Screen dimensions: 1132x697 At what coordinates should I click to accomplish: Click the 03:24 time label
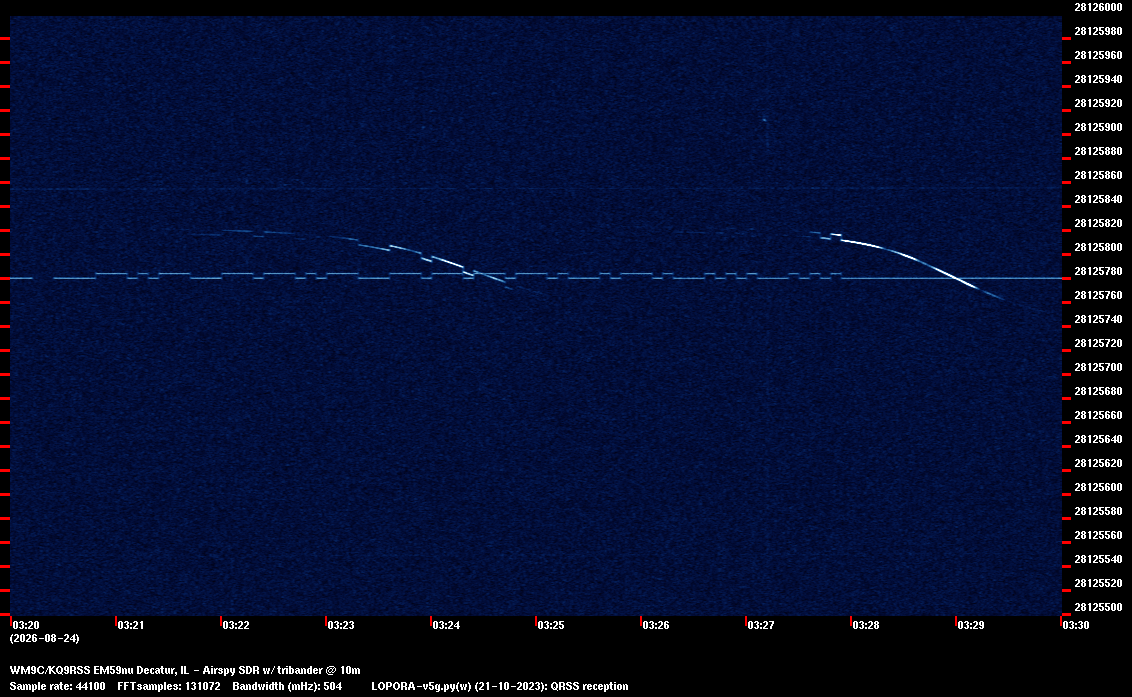tap(446, 625)
